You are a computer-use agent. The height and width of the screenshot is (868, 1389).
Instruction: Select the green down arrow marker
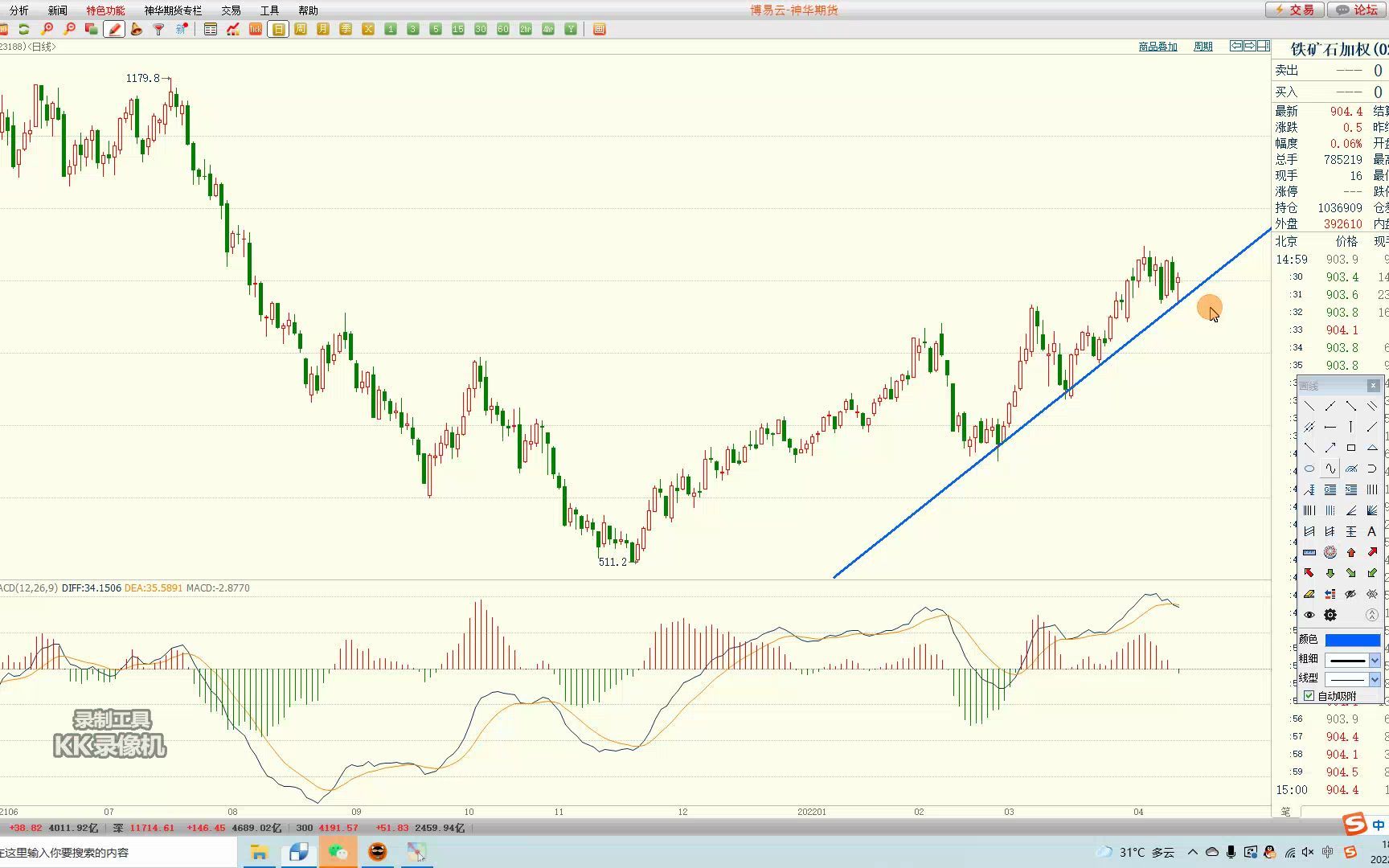pyautogui.click(x=1330, y=573)
